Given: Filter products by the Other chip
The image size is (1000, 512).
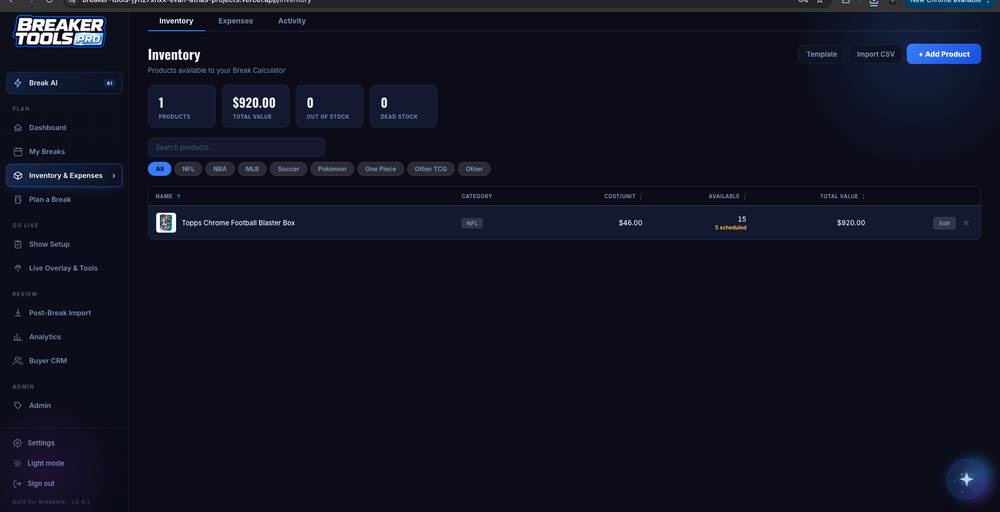Looking at the screenshot, I should (x=474, y=169).
